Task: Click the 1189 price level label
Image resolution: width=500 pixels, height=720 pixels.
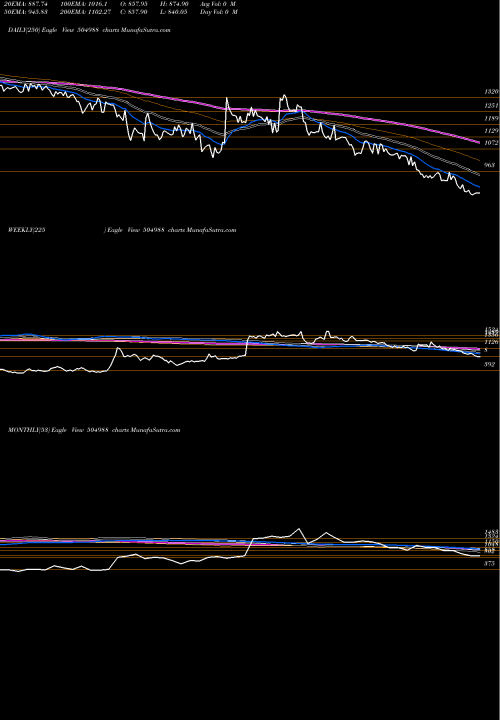Action: point(491,118)
